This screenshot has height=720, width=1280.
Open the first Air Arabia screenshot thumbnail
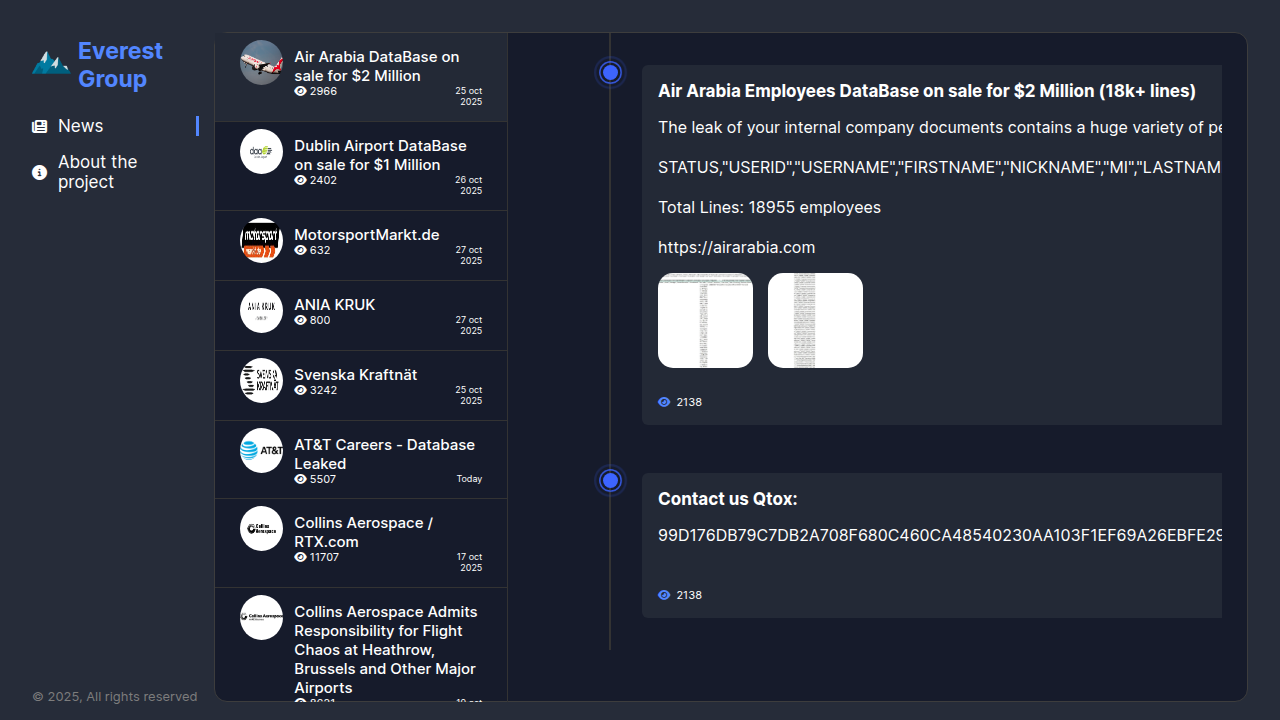point(705,320)
